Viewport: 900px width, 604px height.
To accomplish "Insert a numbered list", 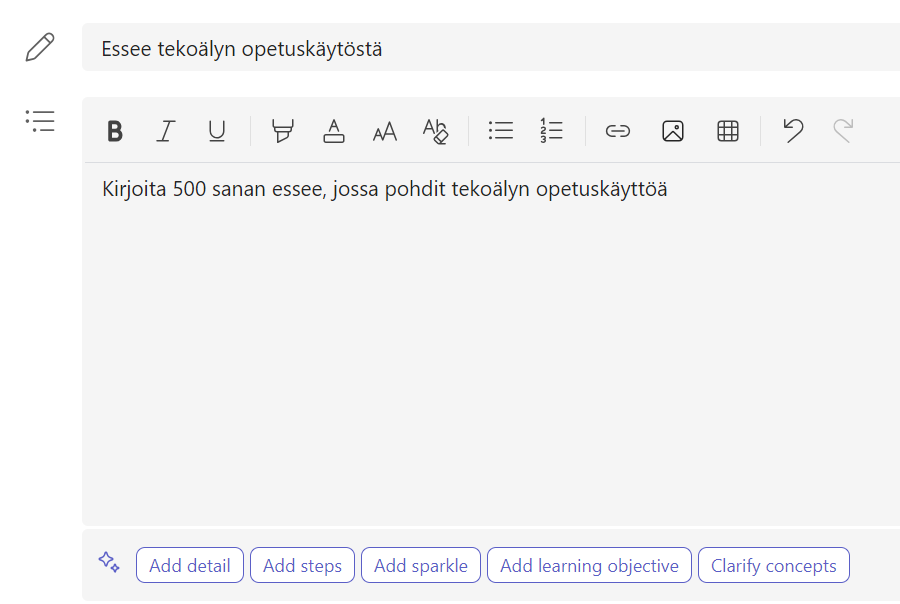I will [x=551, y=131].
